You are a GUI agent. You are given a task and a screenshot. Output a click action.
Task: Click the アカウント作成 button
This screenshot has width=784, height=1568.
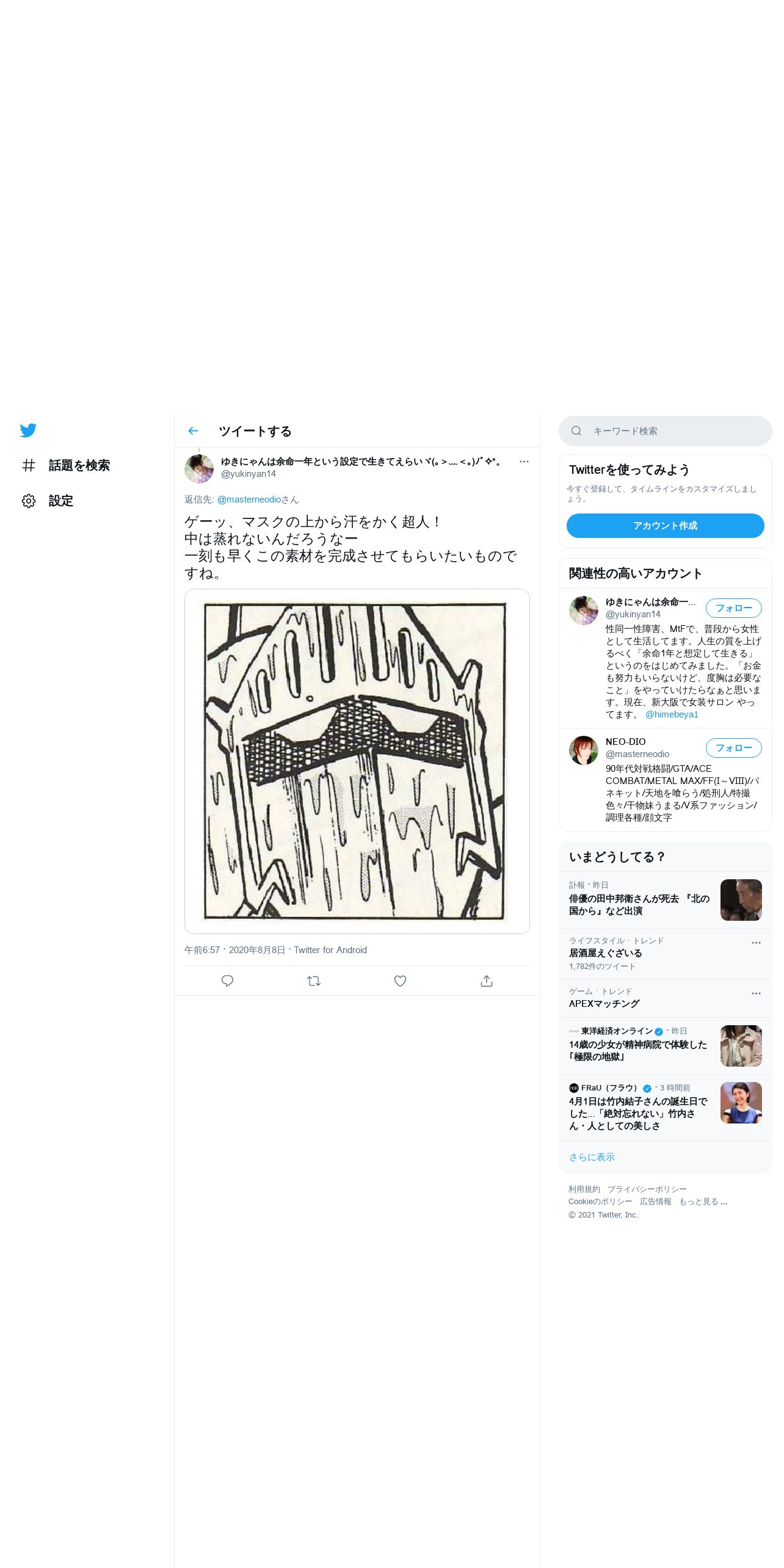(666, 526)
